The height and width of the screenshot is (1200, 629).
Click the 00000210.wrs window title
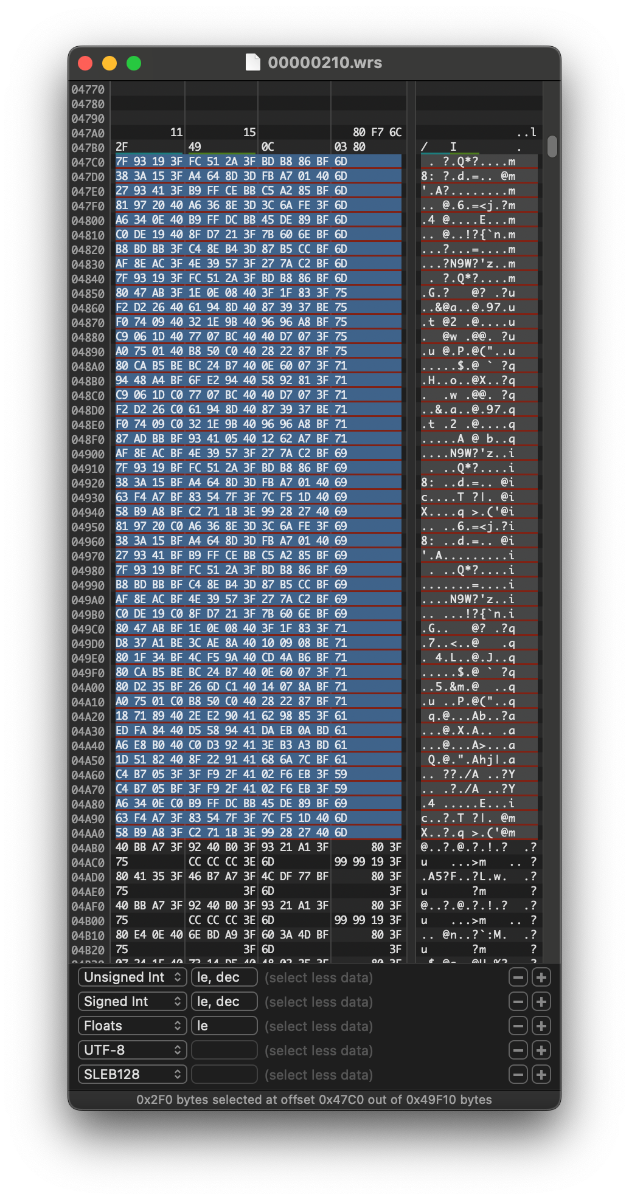point(324,63)
